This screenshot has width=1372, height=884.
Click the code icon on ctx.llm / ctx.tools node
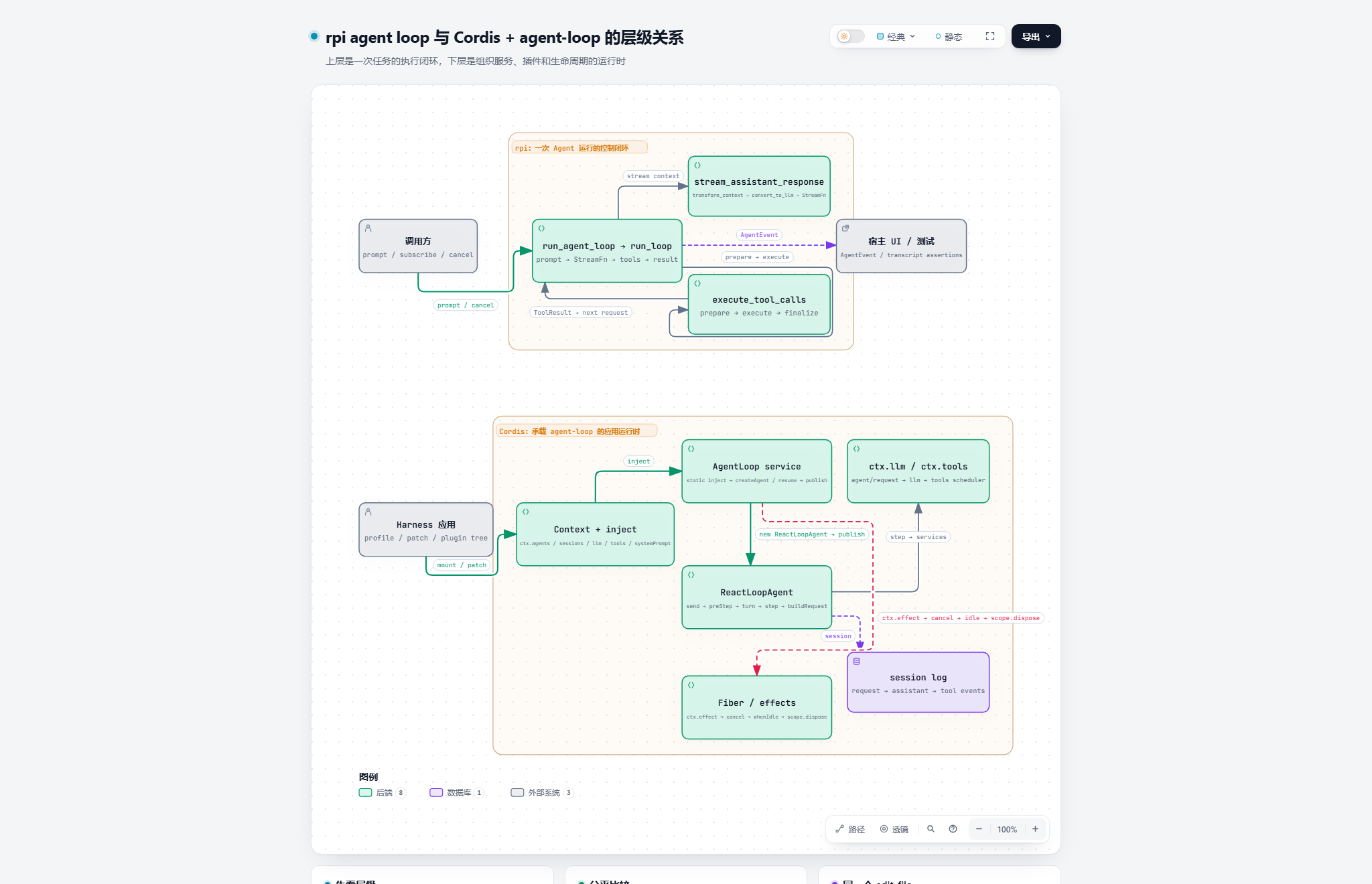[856, 449]
